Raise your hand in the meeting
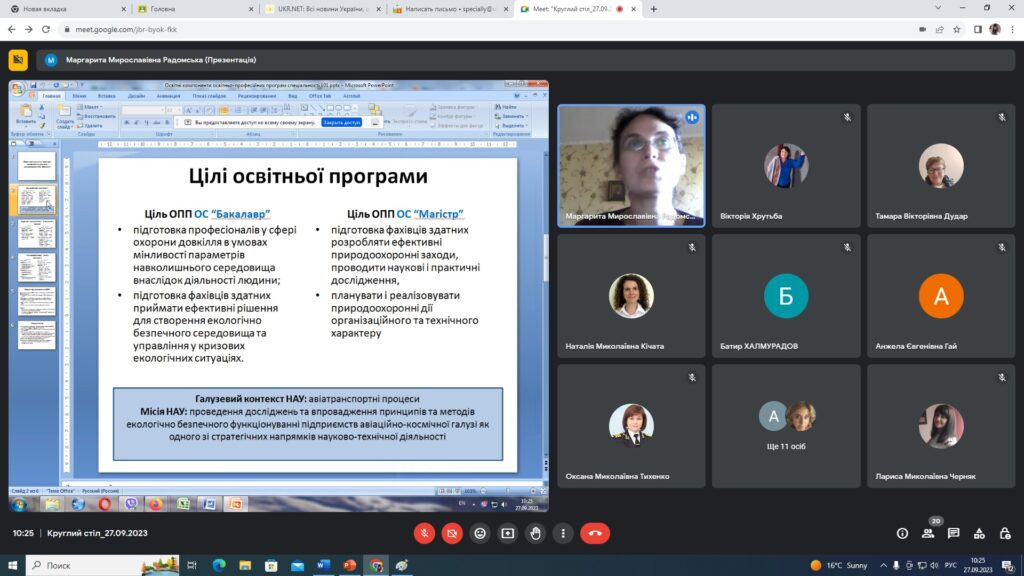 click(536, 533)
